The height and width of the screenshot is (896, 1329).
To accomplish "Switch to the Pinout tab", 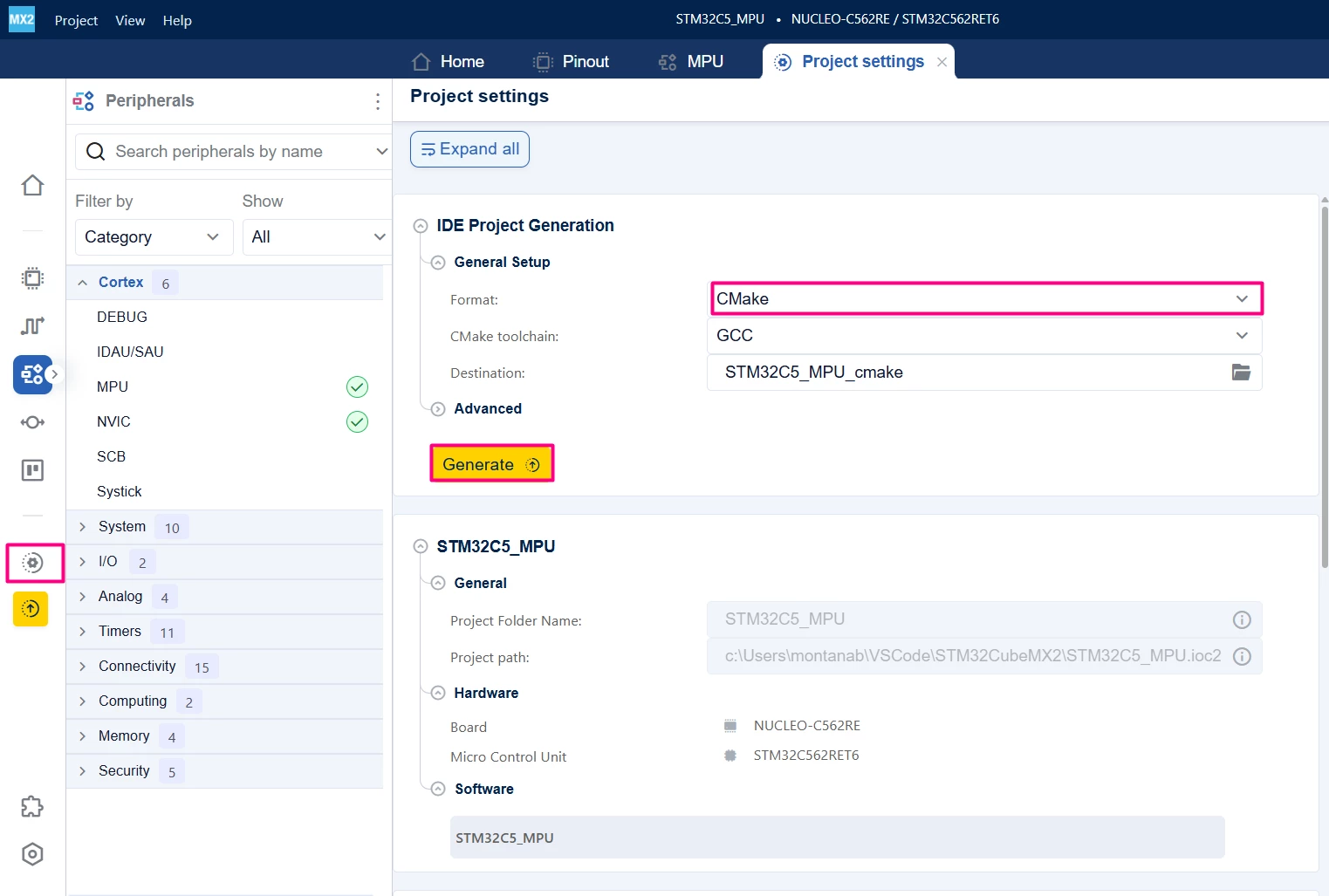I will (x=571, y=62).
